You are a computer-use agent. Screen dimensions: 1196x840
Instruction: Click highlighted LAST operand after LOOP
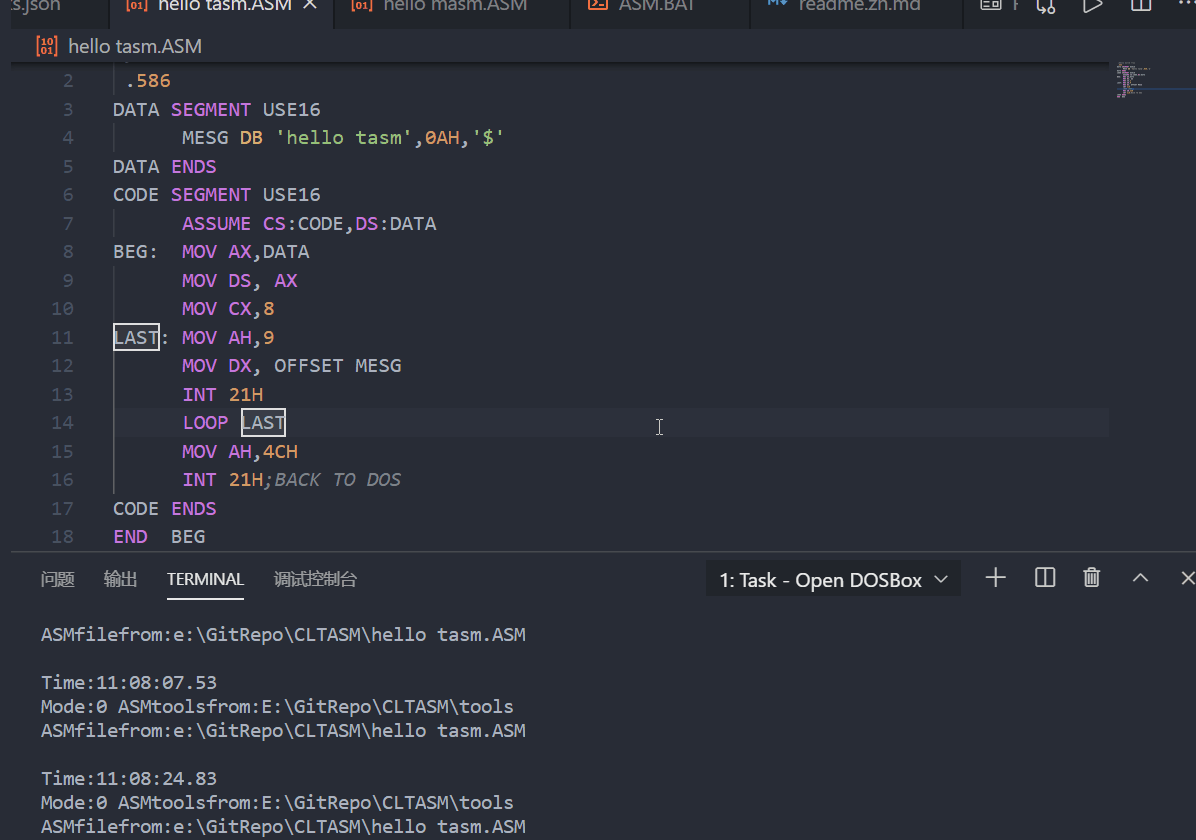tap(263, 423)
